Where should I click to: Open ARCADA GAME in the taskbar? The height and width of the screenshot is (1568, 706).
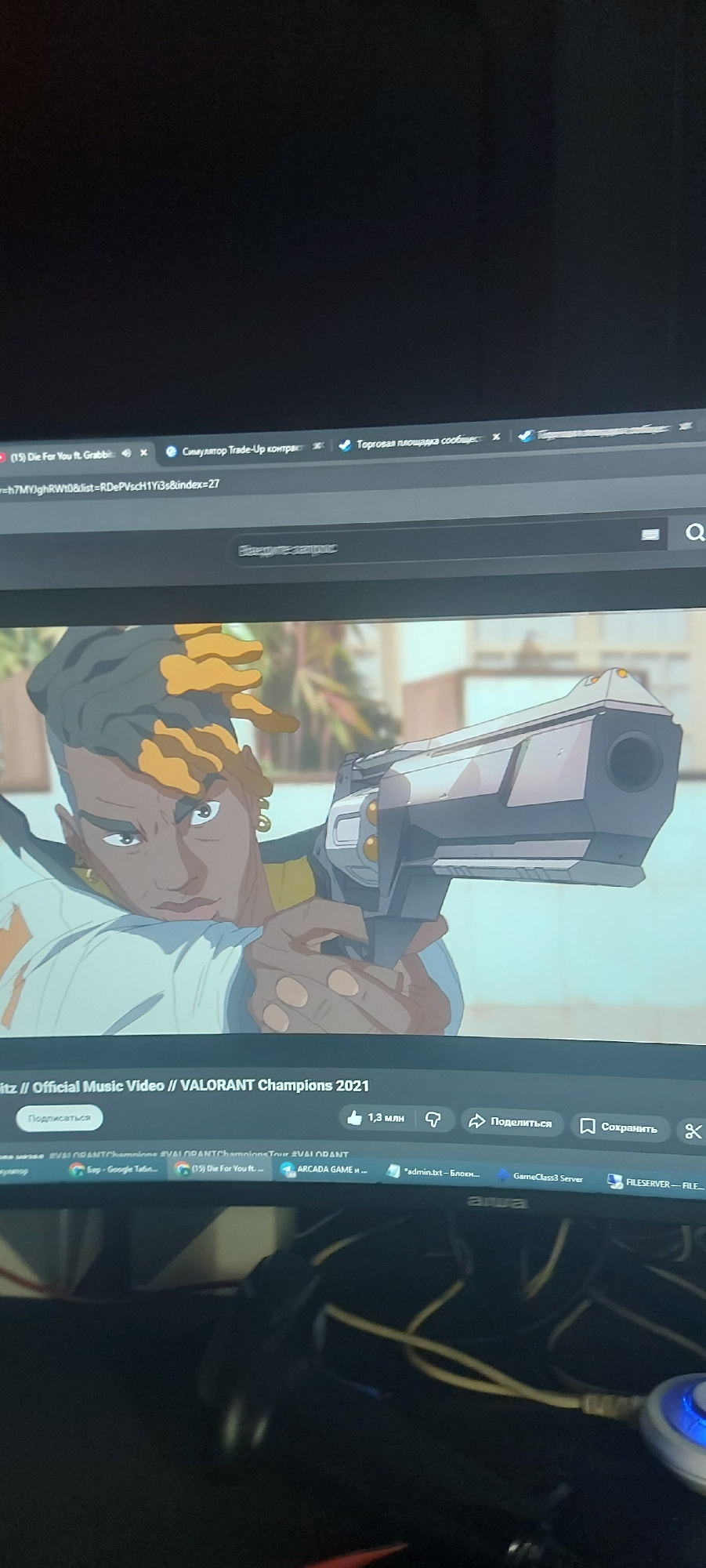324,1170
